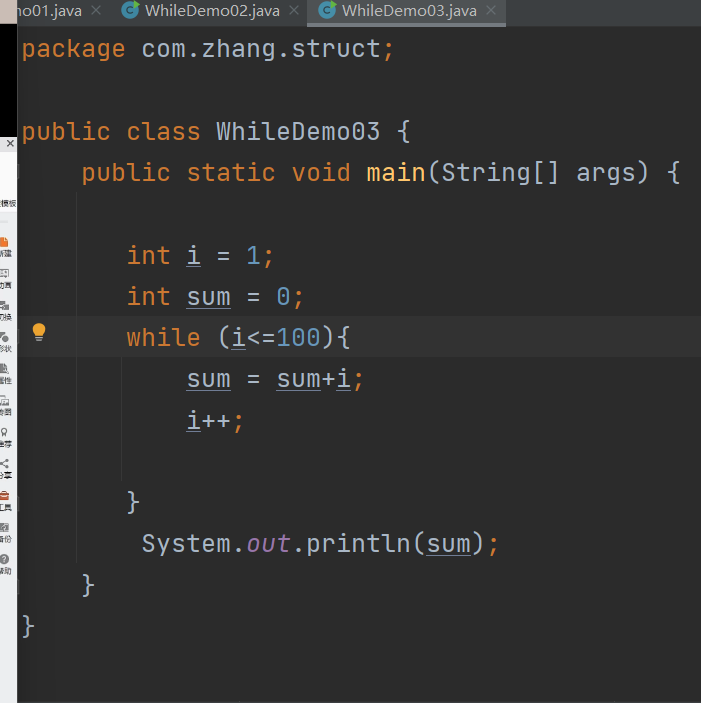Viewport: 701px width, 703px height.
Task: Select the WhileDemo03.java tab
Action: tap(407, 11)
